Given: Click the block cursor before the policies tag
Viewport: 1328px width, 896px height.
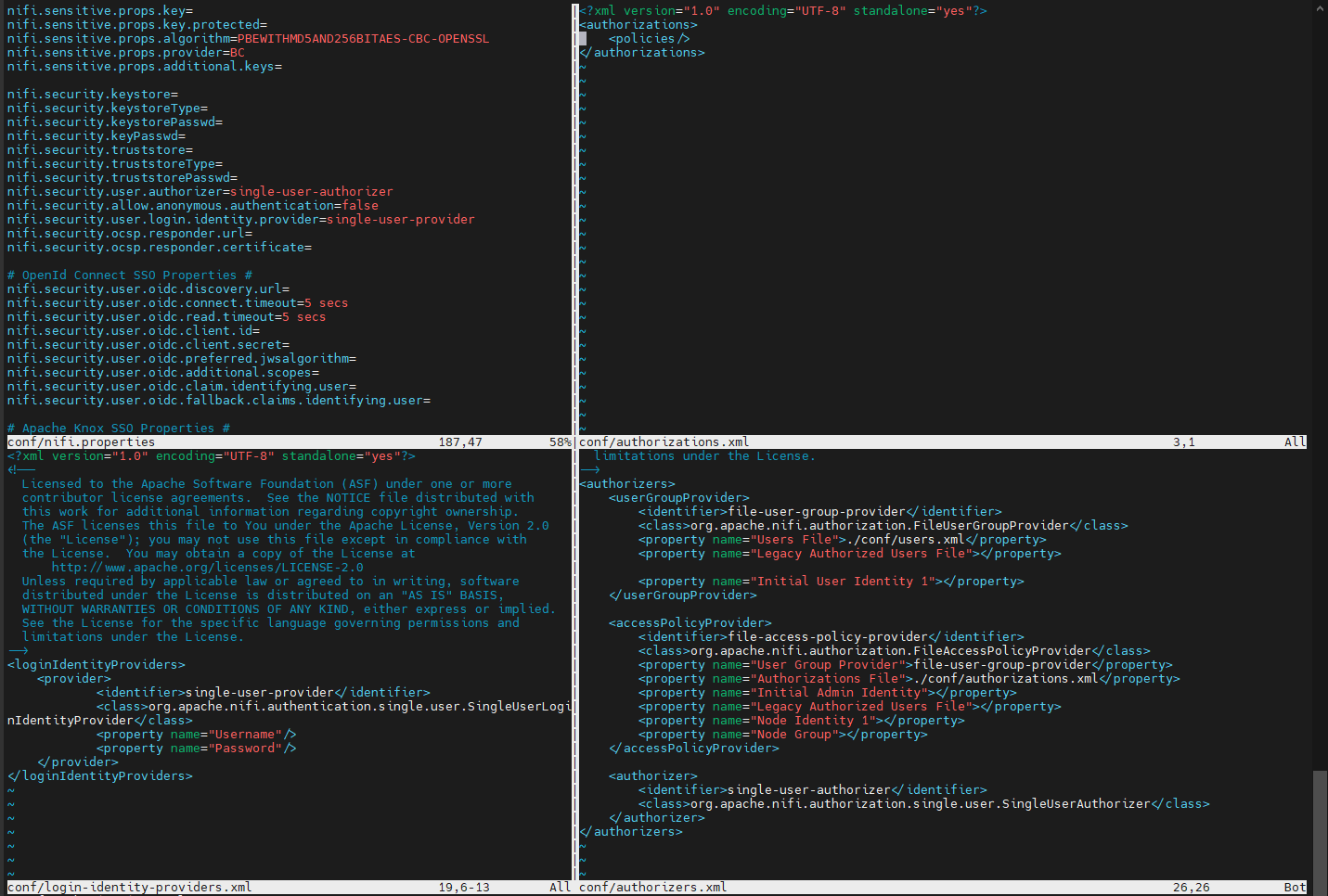Looking at the screenshot, I should coord(583,39).
